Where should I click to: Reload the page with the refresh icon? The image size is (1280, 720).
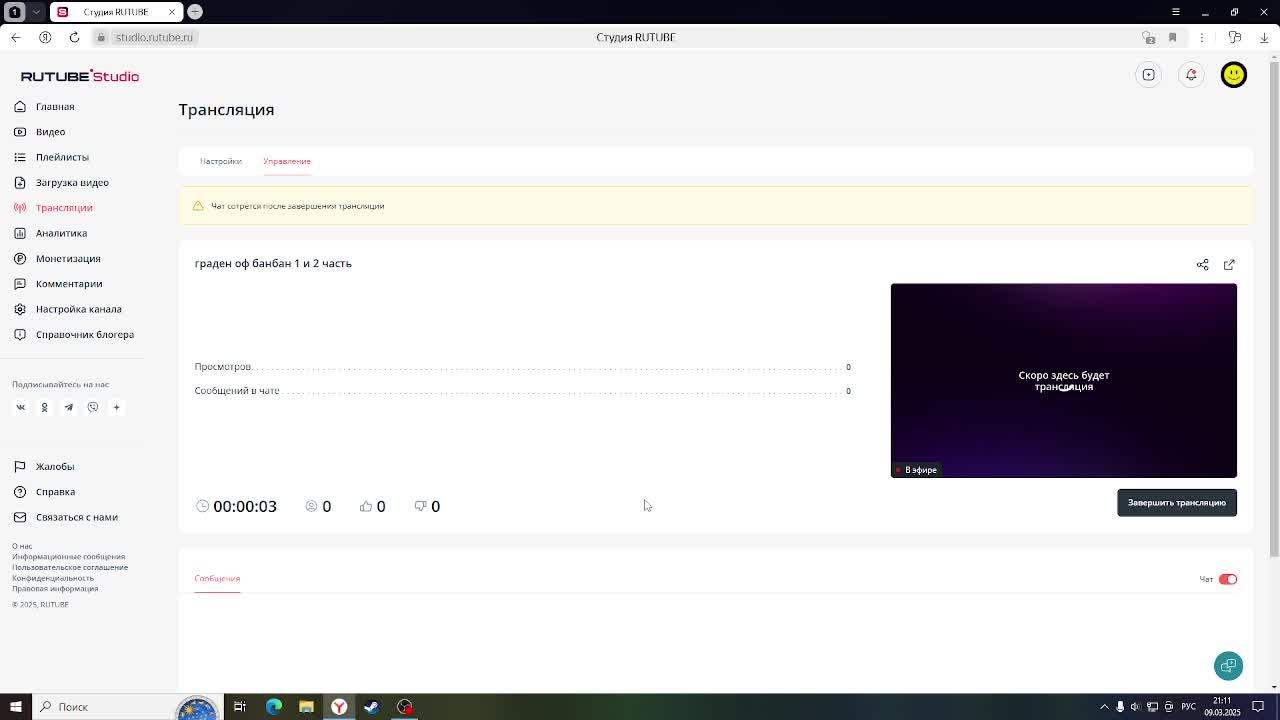74,37
